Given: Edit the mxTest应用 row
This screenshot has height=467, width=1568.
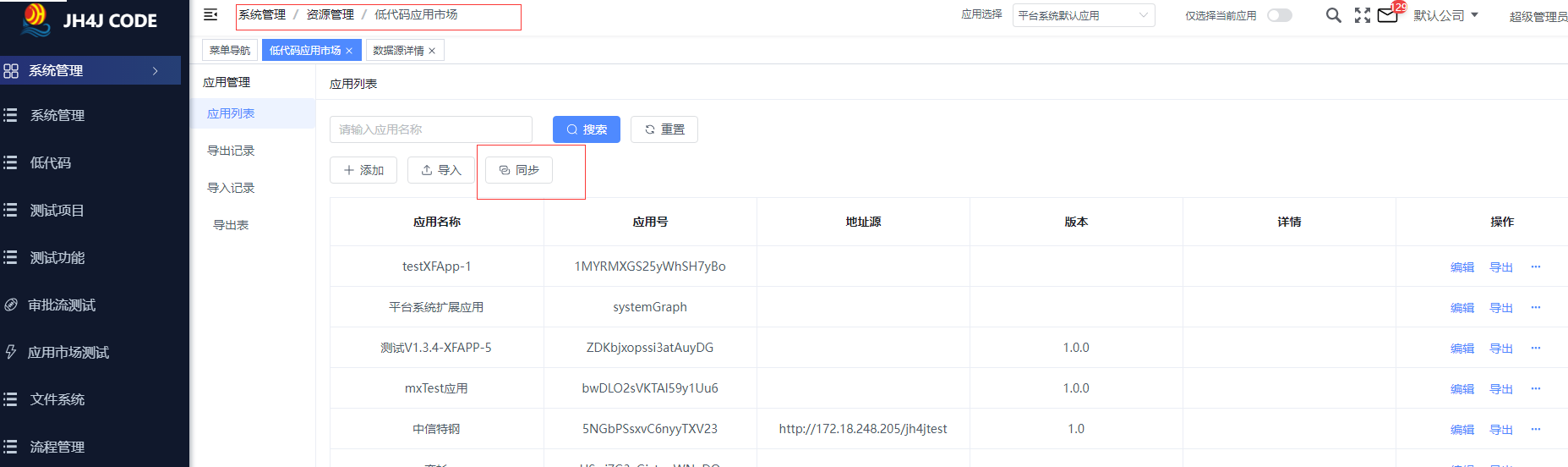Looking at the screenshot, I should [x=1462, y=389].
